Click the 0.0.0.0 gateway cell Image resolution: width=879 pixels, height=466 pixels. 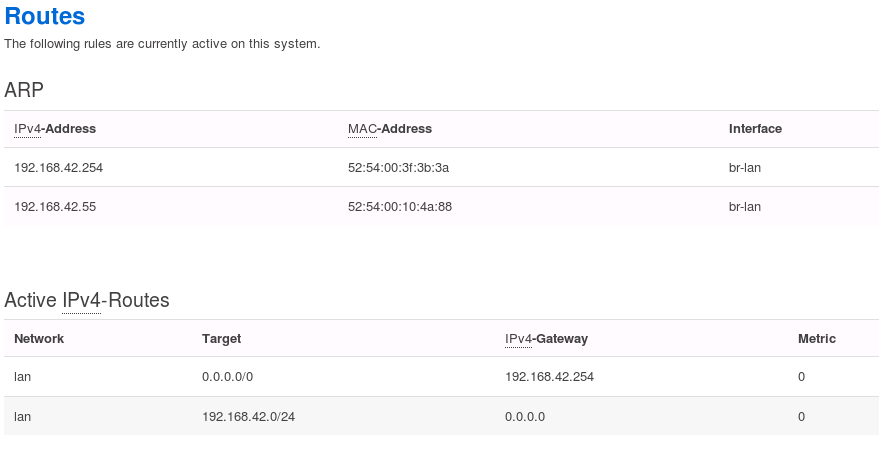tap(525, 416)
